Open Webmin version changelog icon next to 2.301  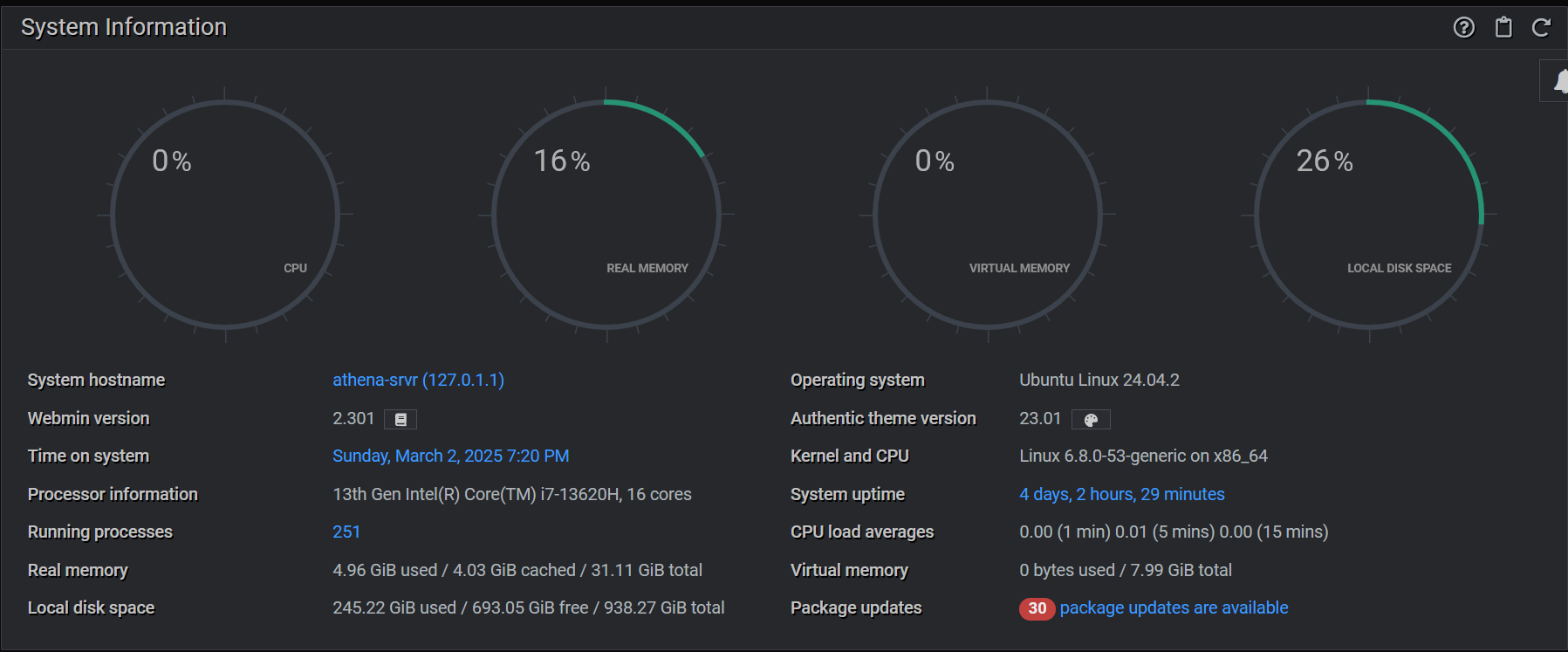(401, 420)
